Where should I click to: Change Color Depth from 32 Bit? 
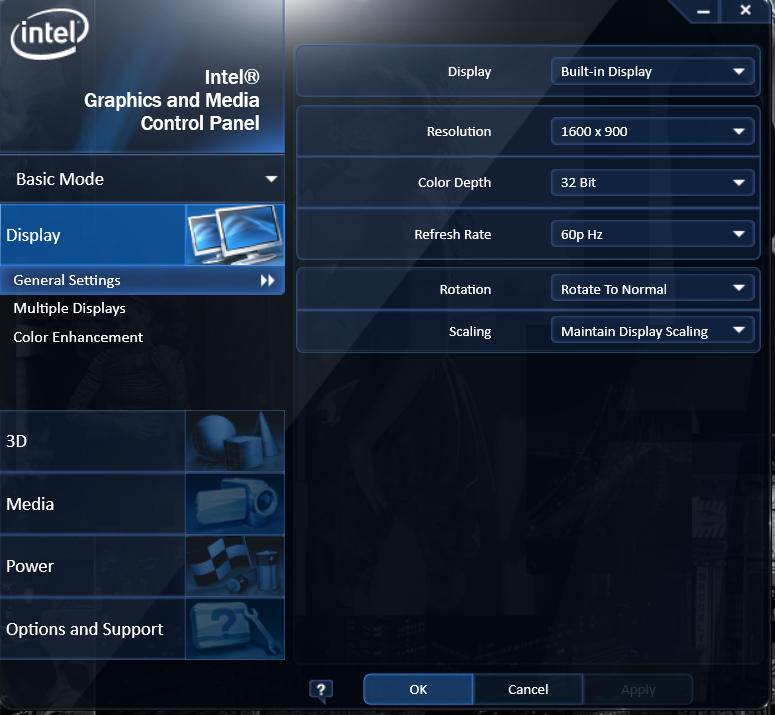652,183
